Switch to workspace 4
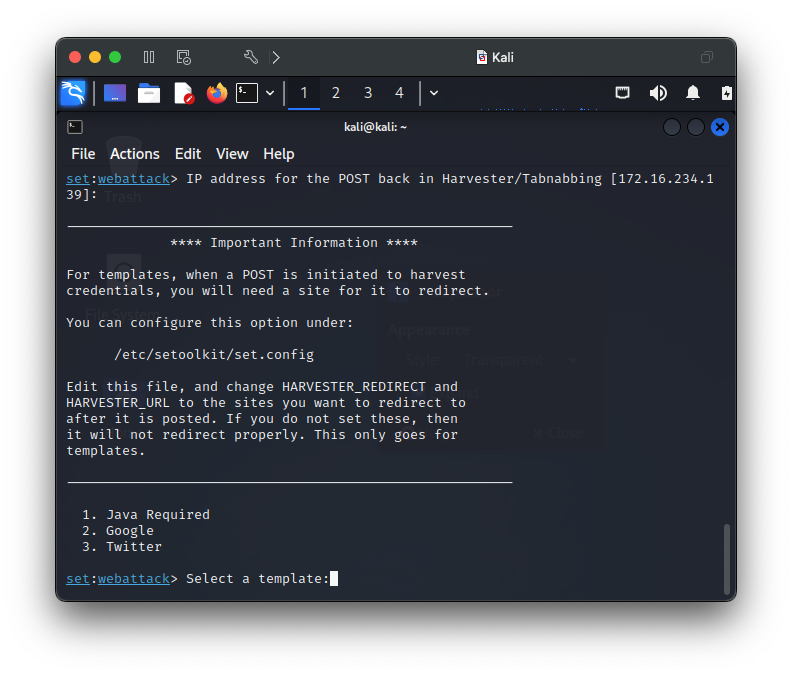Viewport: 792px width, 675px height. click(399, 93)
